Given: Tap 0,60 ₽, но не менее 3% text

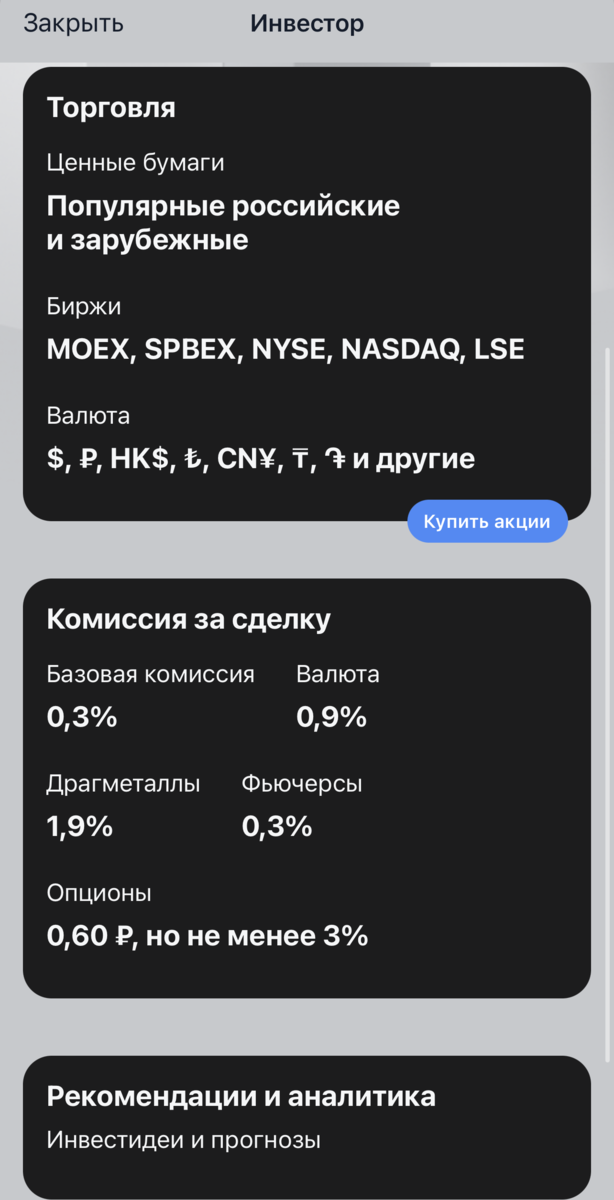Looking at the screenshot, I should [x=207, y=936].
